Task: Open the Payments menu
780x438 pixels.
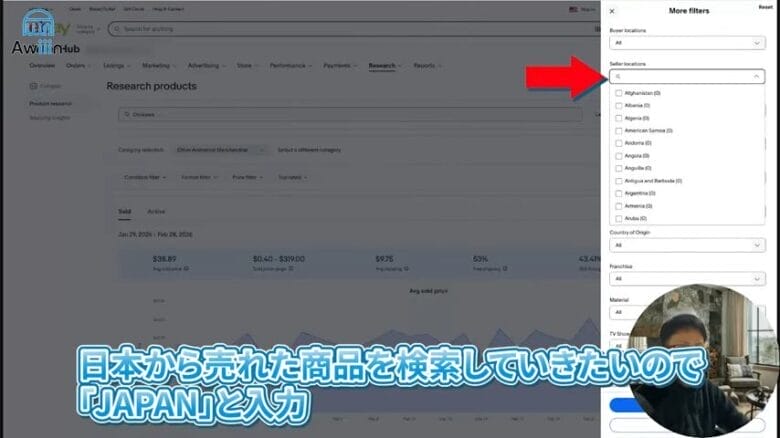Action: (339, 66)
